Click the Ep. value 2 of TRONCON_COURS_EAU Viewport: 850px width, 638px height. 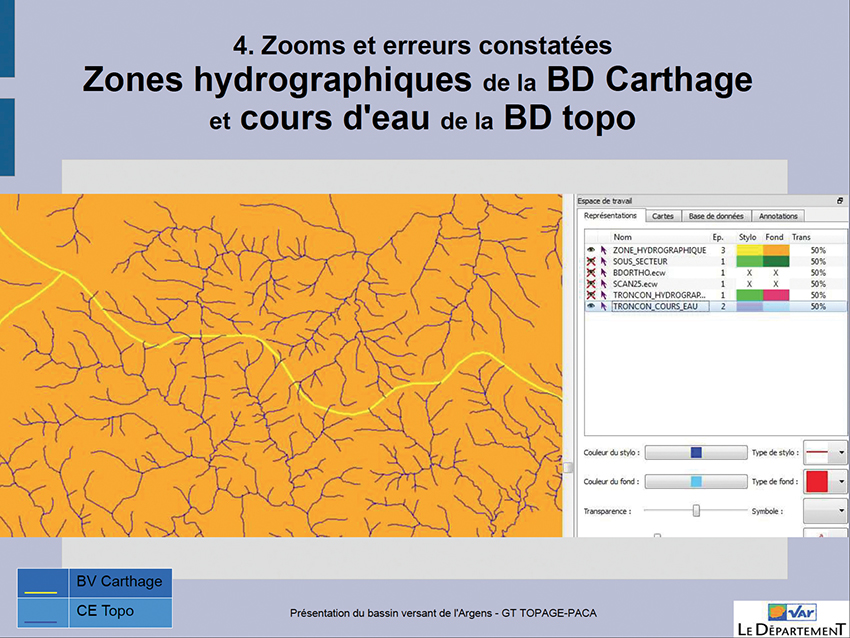click(723, 306)
